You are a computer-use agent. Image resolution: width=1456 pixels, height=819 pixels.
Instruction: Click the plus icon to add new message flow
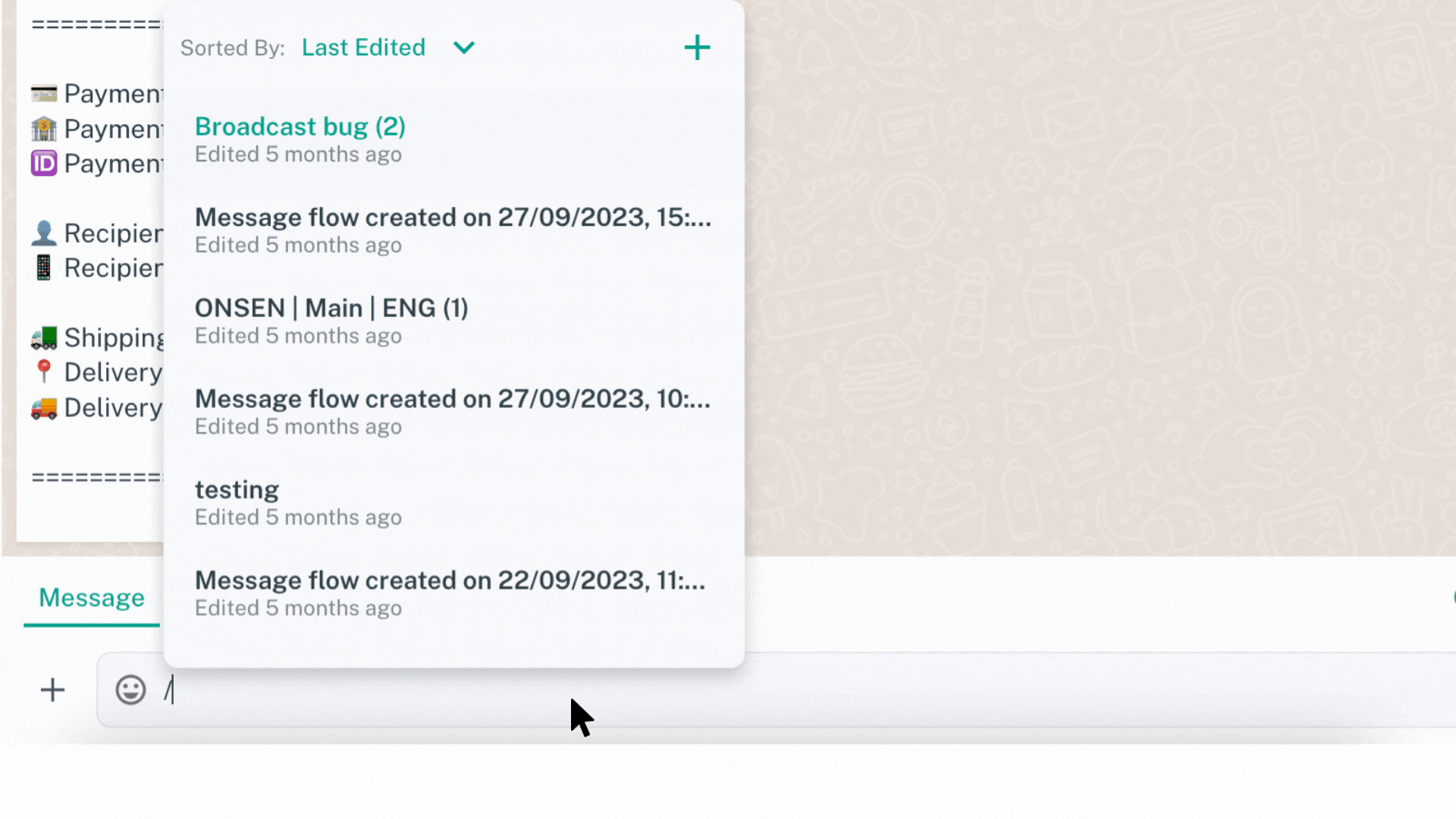click(697, 48)
